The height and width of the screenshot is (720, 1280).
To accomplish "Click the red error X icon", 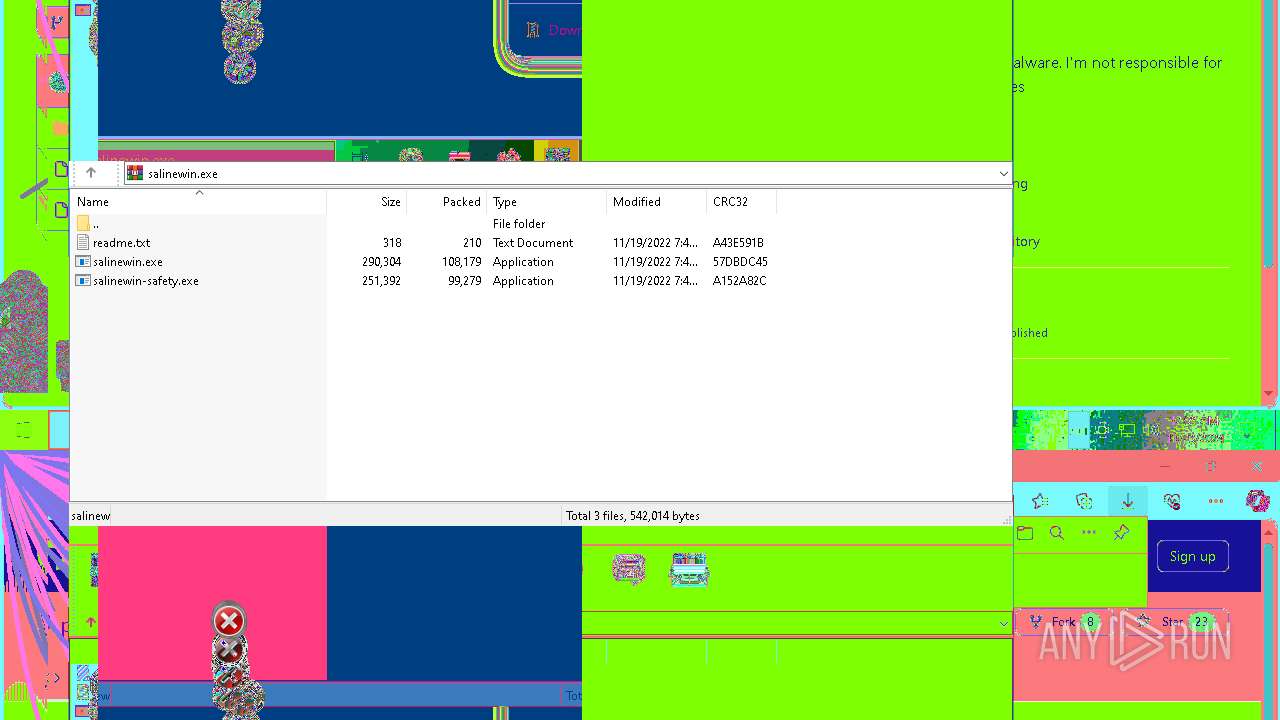I will click(229, 621).
